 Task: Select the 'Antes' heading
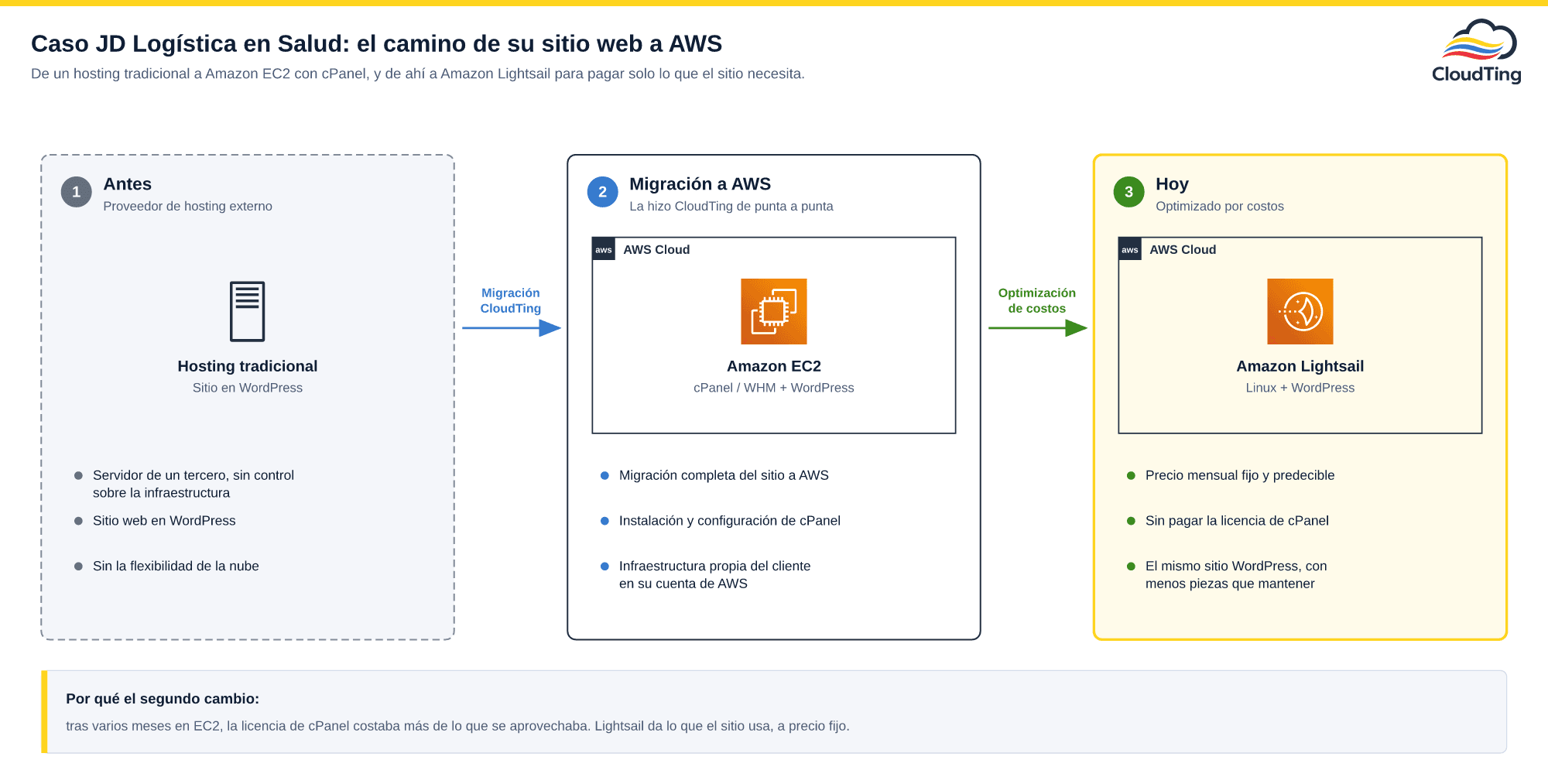tap(128, 184)
